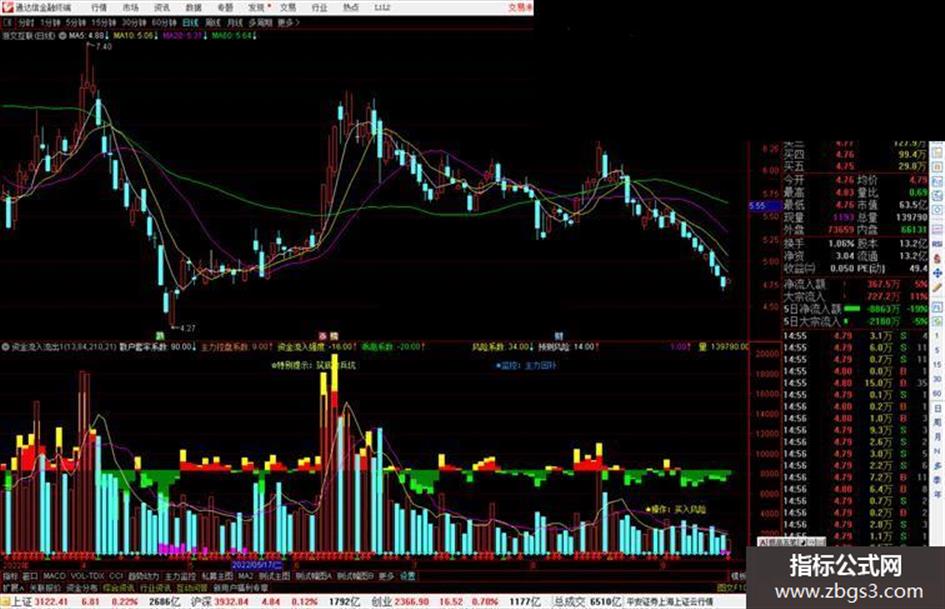Select the 日 period shortcut in sidebar

click(937, 408)
